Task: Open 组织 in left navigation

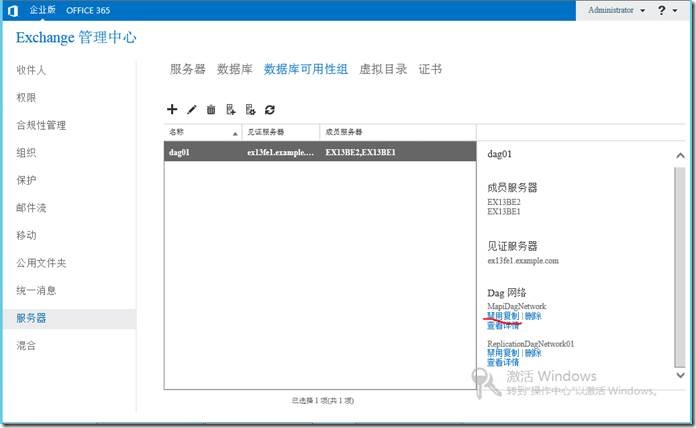Action: click(x=26, y=153)
